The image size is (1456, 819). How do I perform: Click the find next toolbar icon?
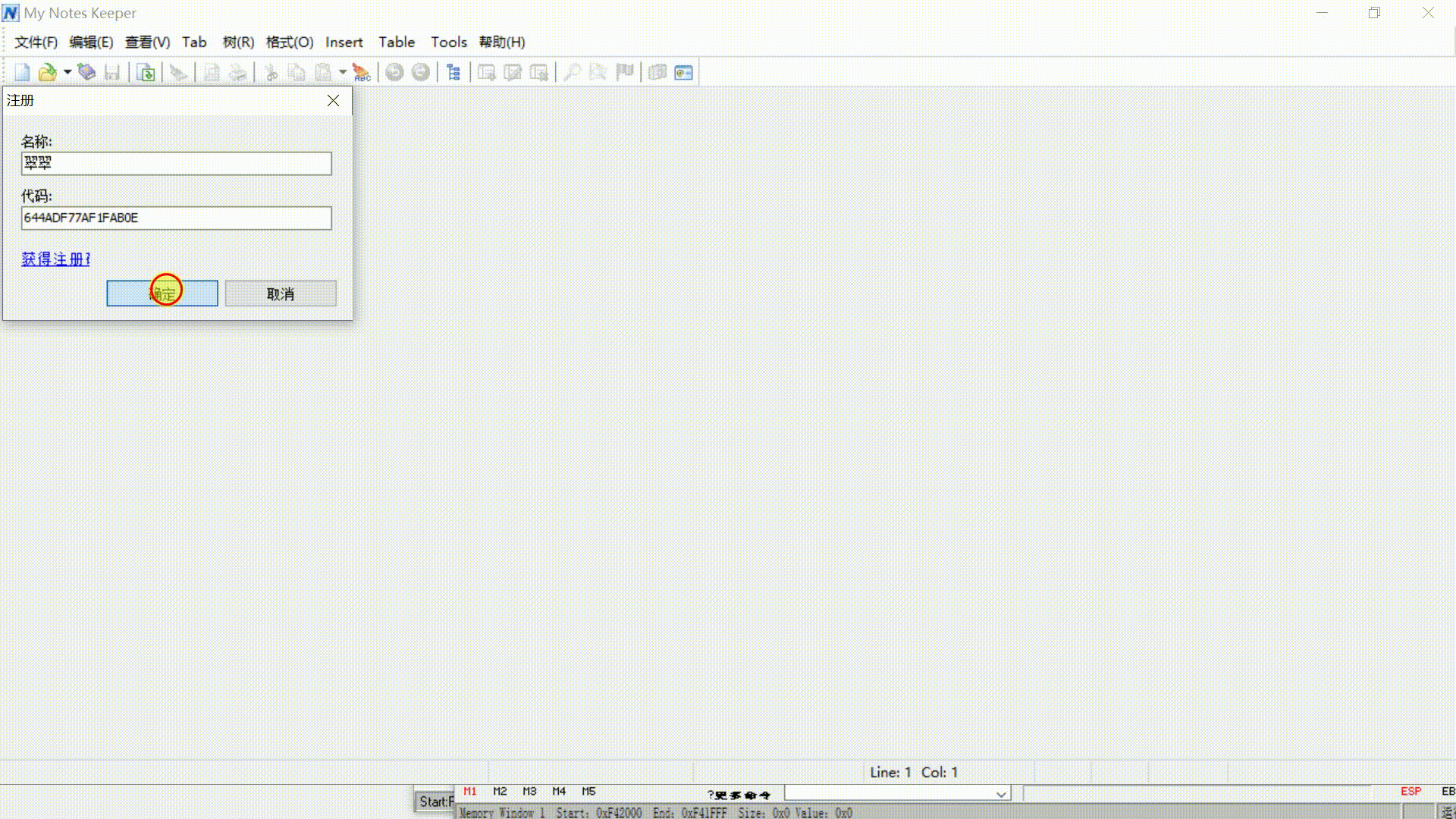(598, 73)
